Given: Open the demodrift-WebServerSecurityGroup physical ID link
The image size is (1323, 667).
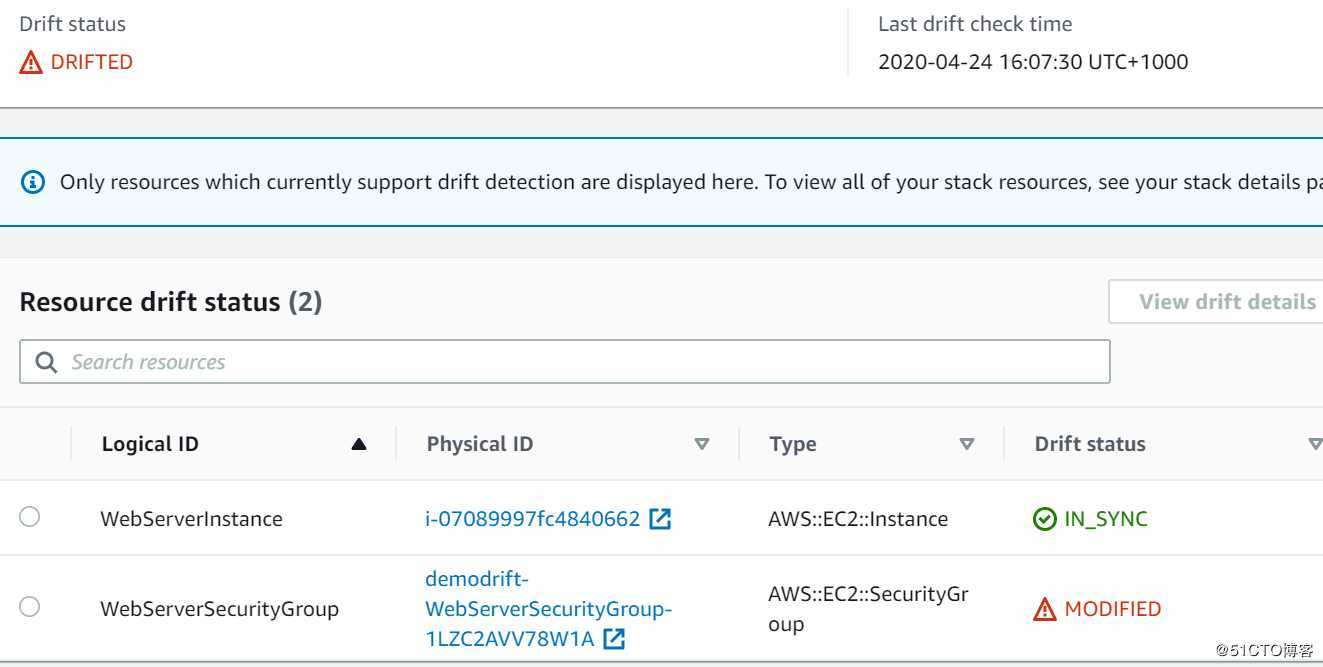Looking at the screenshot, I should tap(548, 608).
